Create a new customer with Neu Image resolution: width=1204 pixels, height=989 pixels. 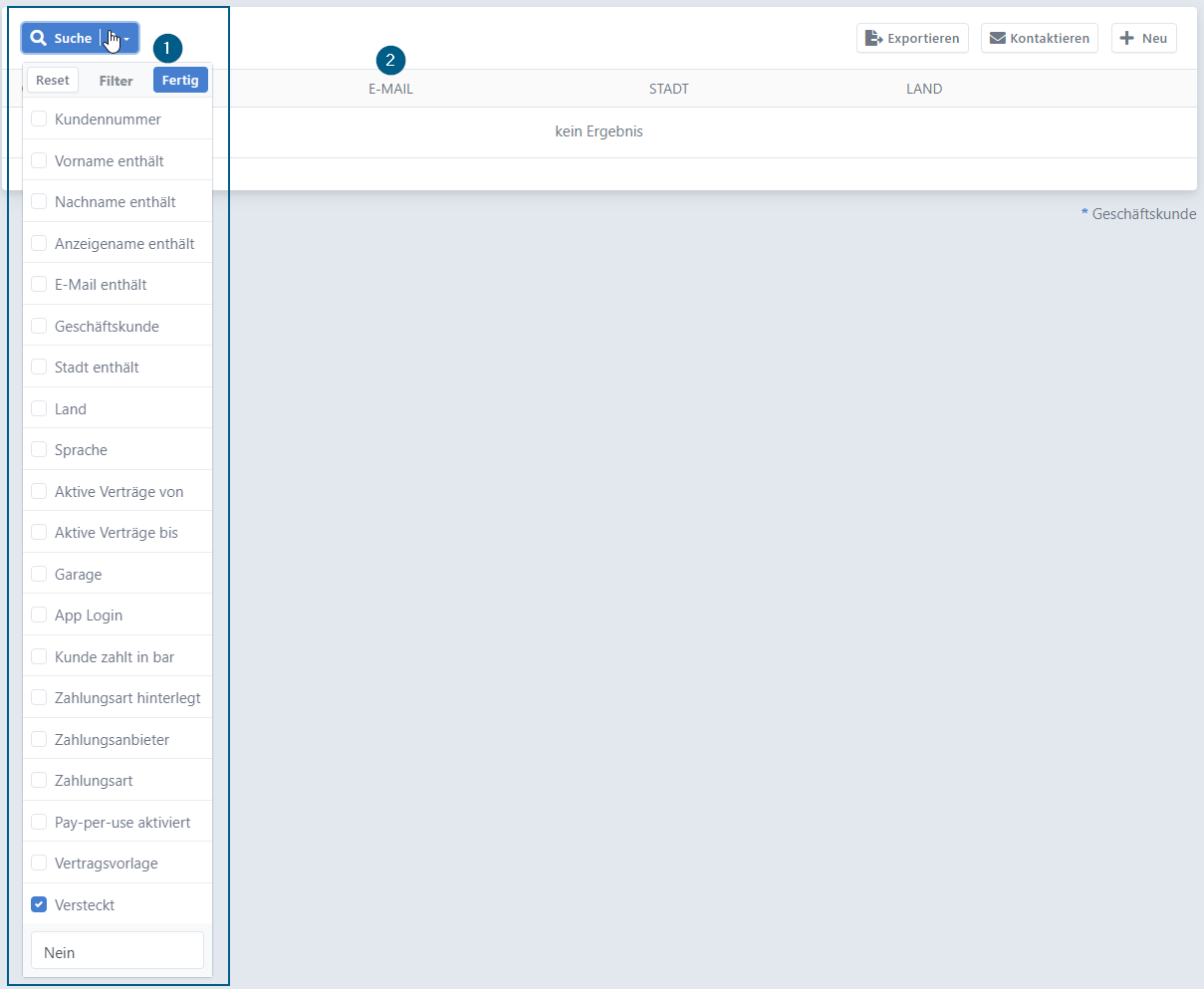pyautogui.click(x=1144, y=38)
